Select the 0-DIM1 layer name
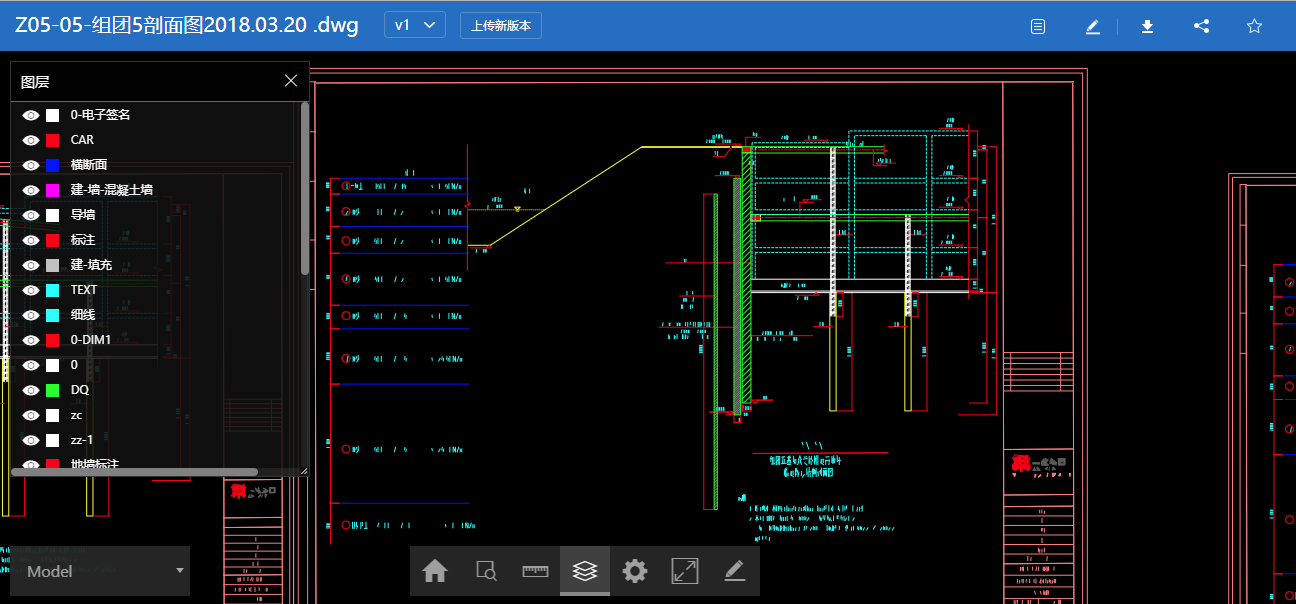The height and width of the screenshot is (604, 1296). 91,340
